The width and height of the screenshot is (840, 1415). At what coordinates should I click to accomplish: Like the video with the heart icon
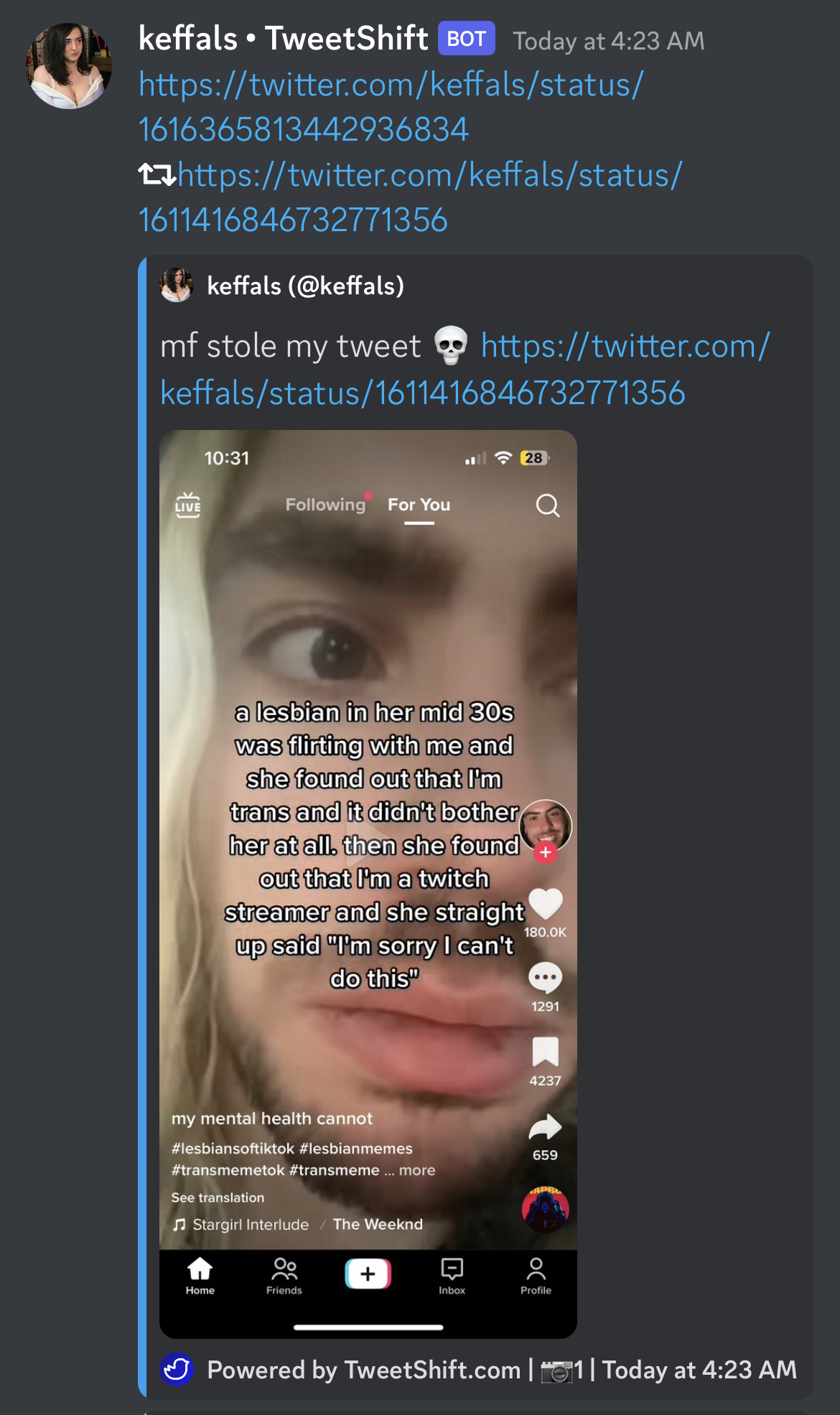pos(546,903)
